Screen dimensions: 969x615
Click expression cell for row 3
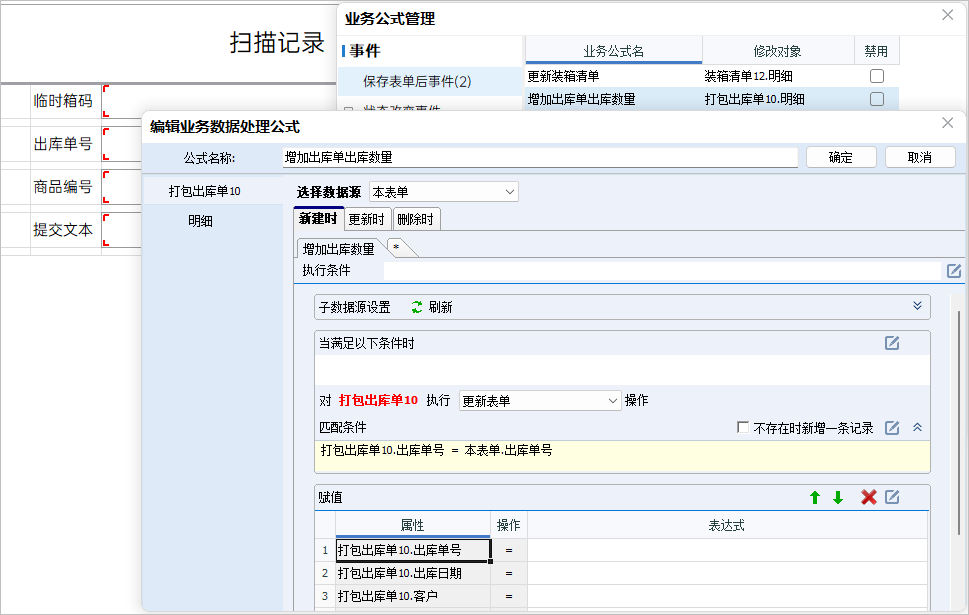point(727,596)
